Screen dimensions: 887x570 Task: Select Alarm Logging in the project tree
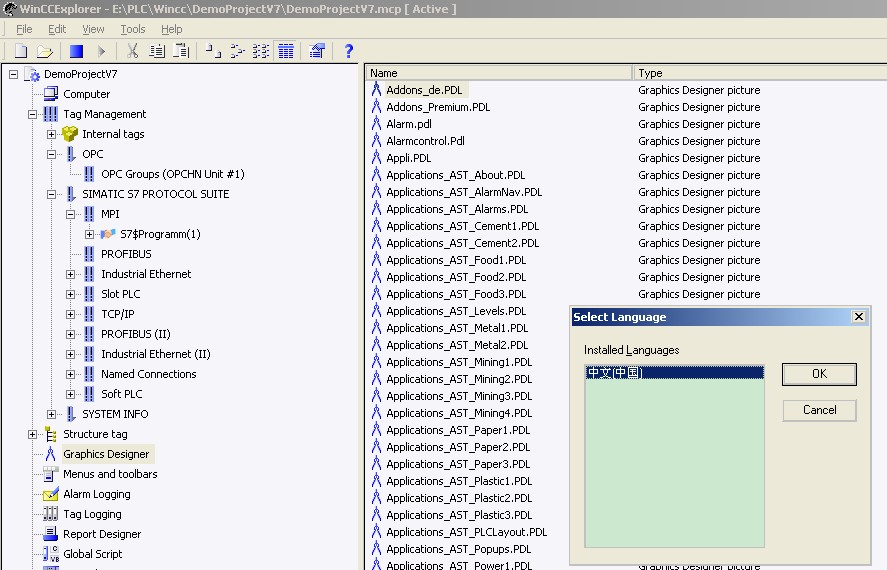[96, 494]
